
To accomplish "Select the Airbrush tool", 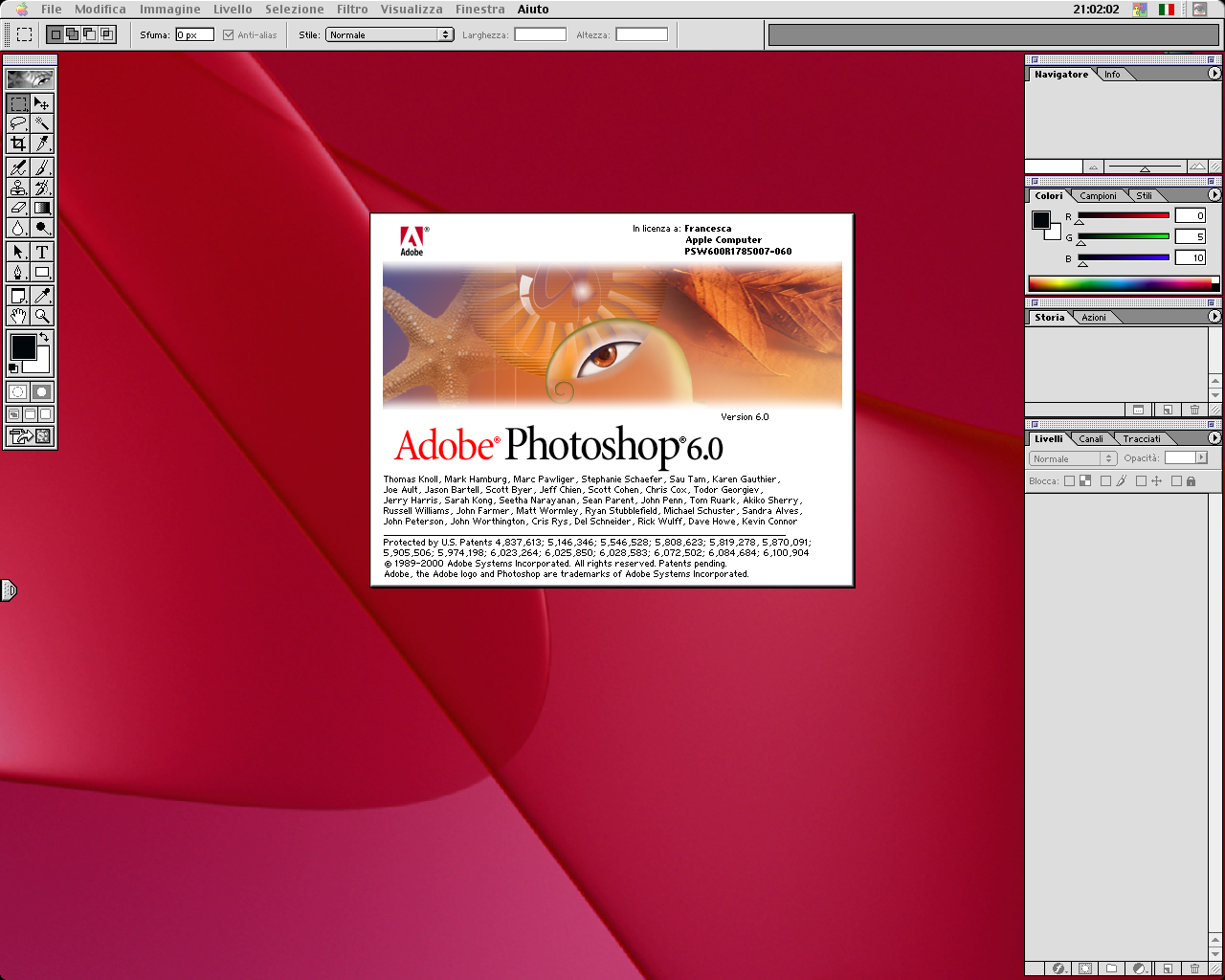I will pos(18,167).
